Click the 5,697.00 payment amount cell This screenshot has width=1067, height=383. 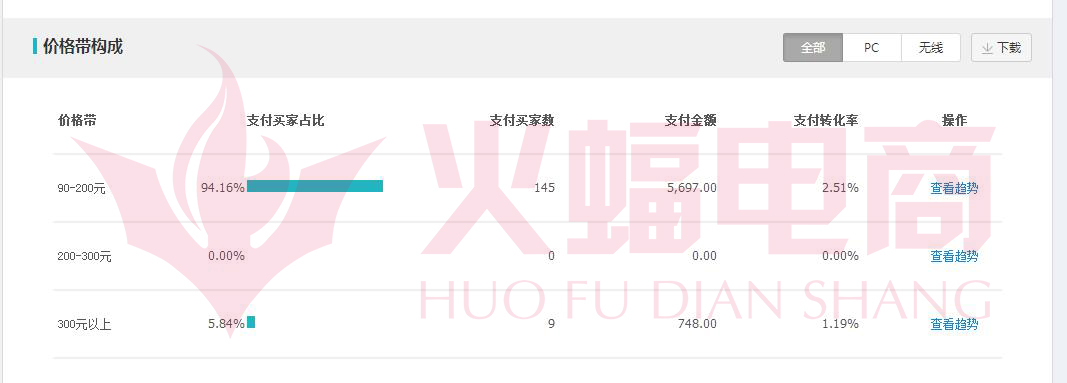click(x=692, y=188)
